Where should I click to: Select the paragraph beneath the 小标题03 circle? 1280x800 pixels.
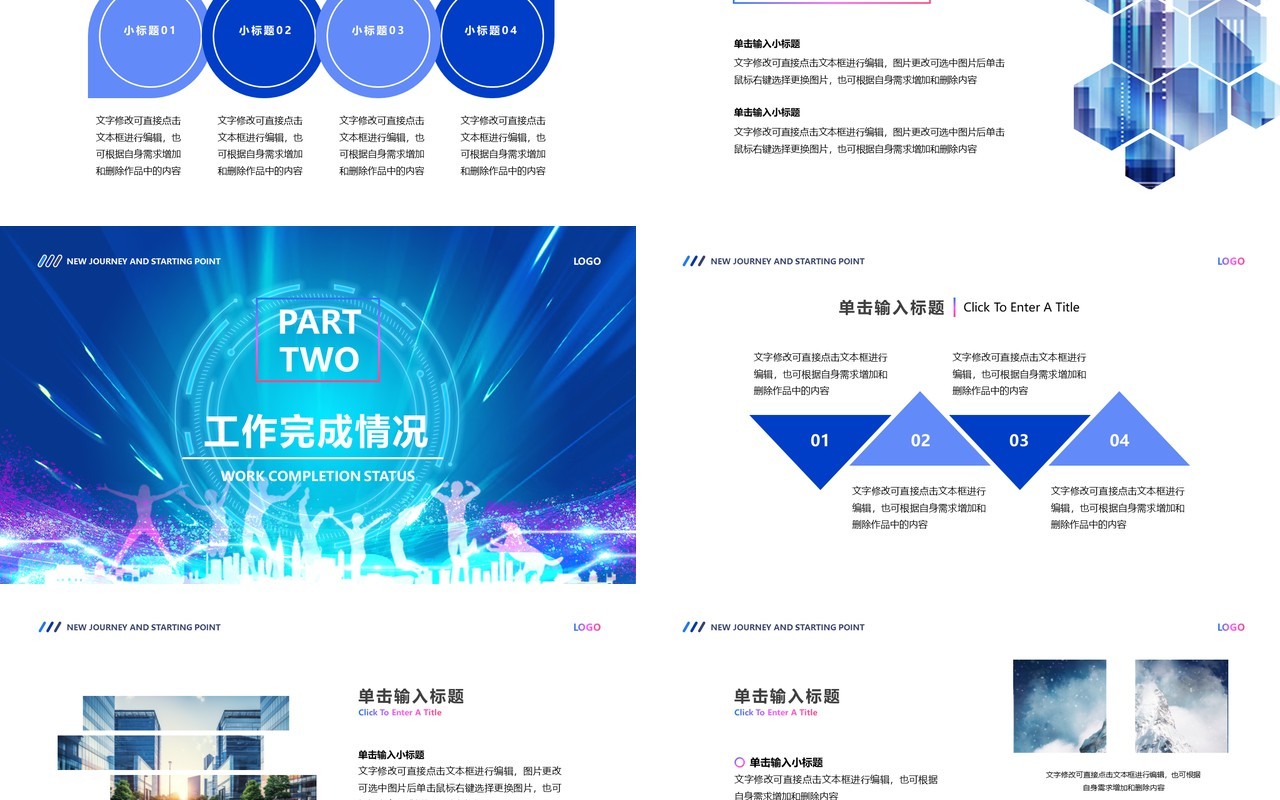pos(382,146)
